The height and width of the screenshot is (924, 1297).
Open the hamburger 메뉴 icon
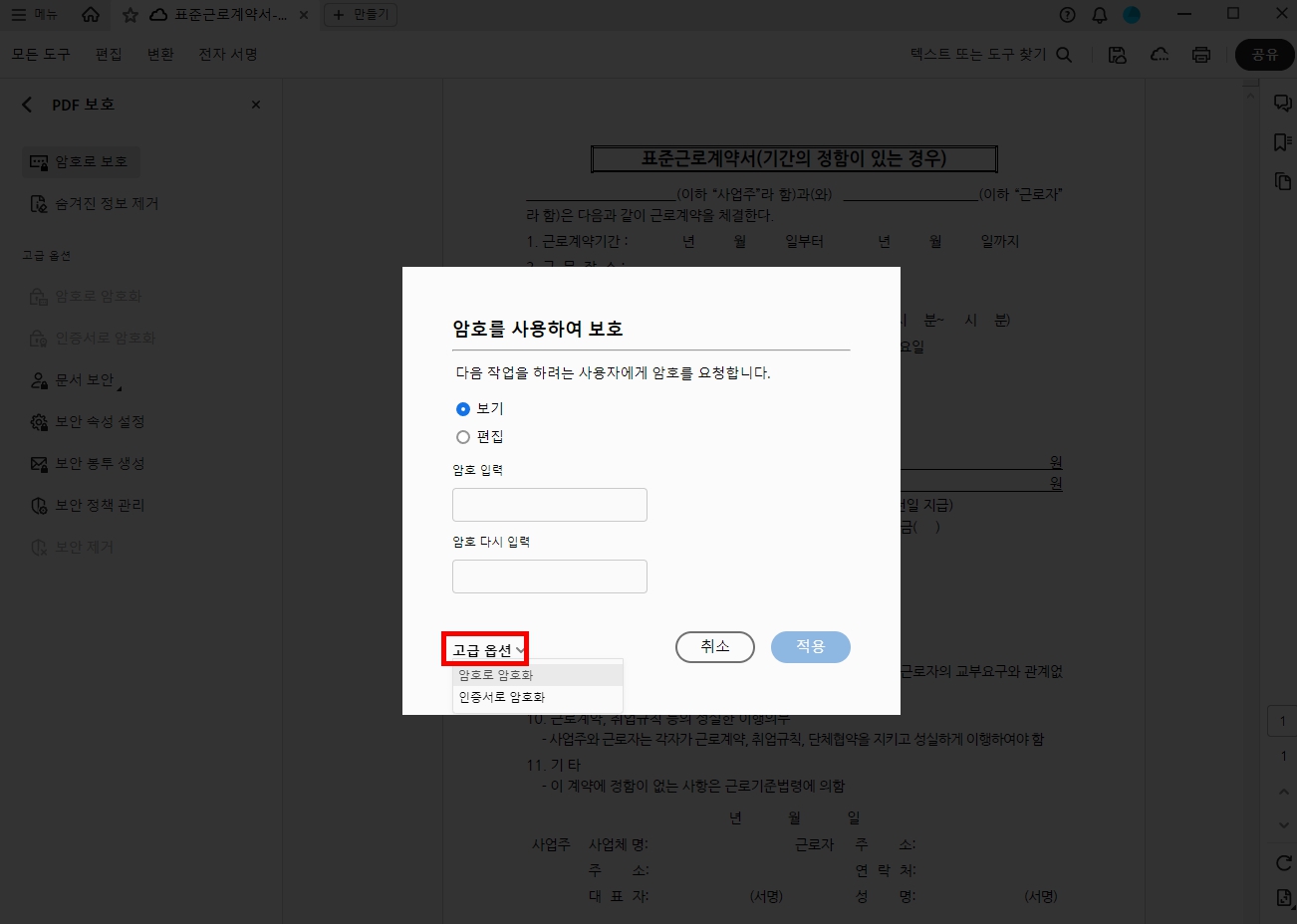click(19, 15)
